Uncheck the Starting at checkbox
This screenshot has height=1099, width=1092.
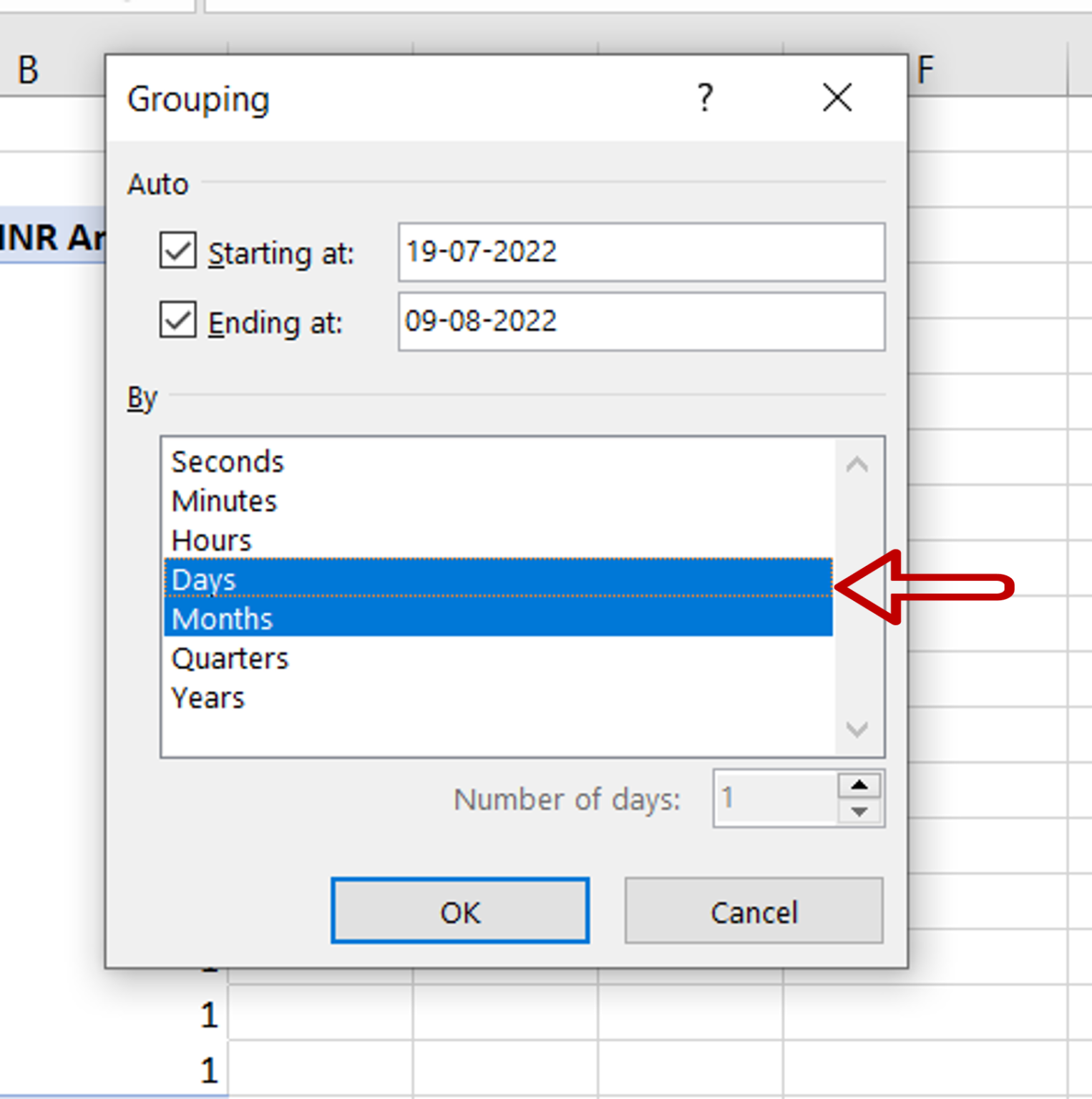click(x=177, y=250)
